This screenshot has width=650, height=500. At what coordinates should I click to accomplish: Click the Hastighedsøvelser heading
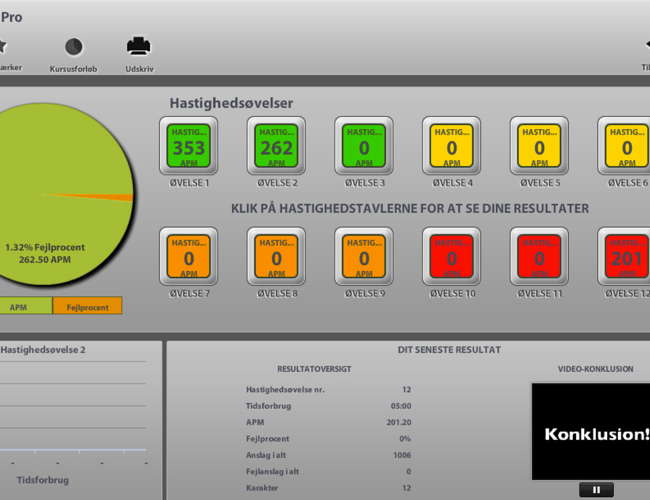tap(231, 103)
